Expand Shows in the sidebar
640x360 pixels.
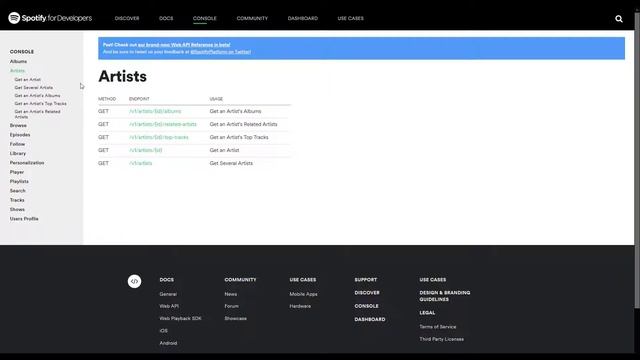click(x=18, y=209)
